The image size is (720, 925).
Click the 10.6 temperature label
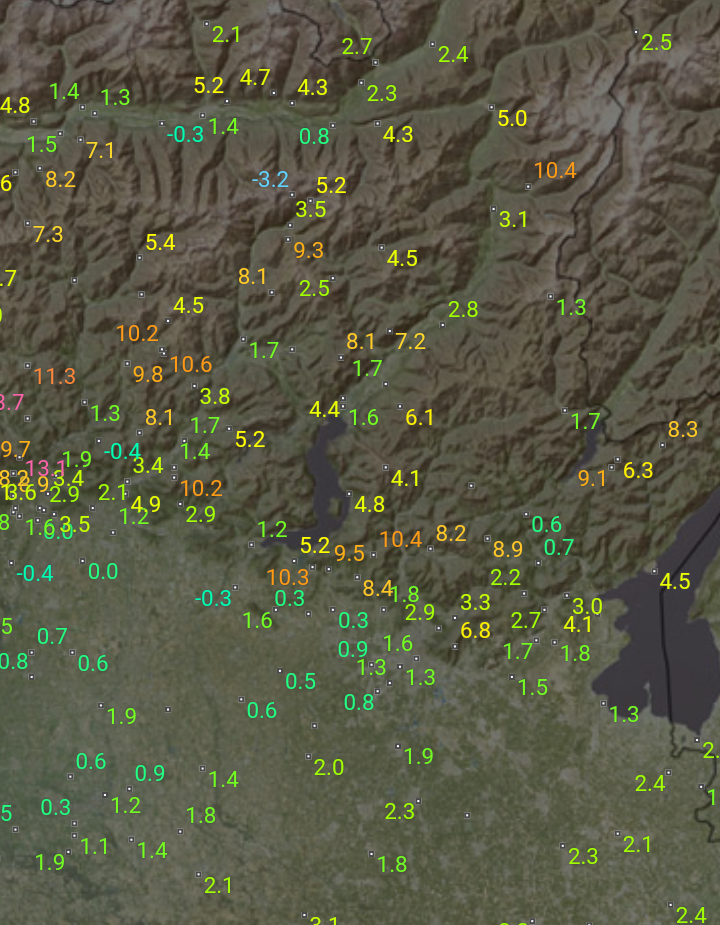tap(191, 365)
